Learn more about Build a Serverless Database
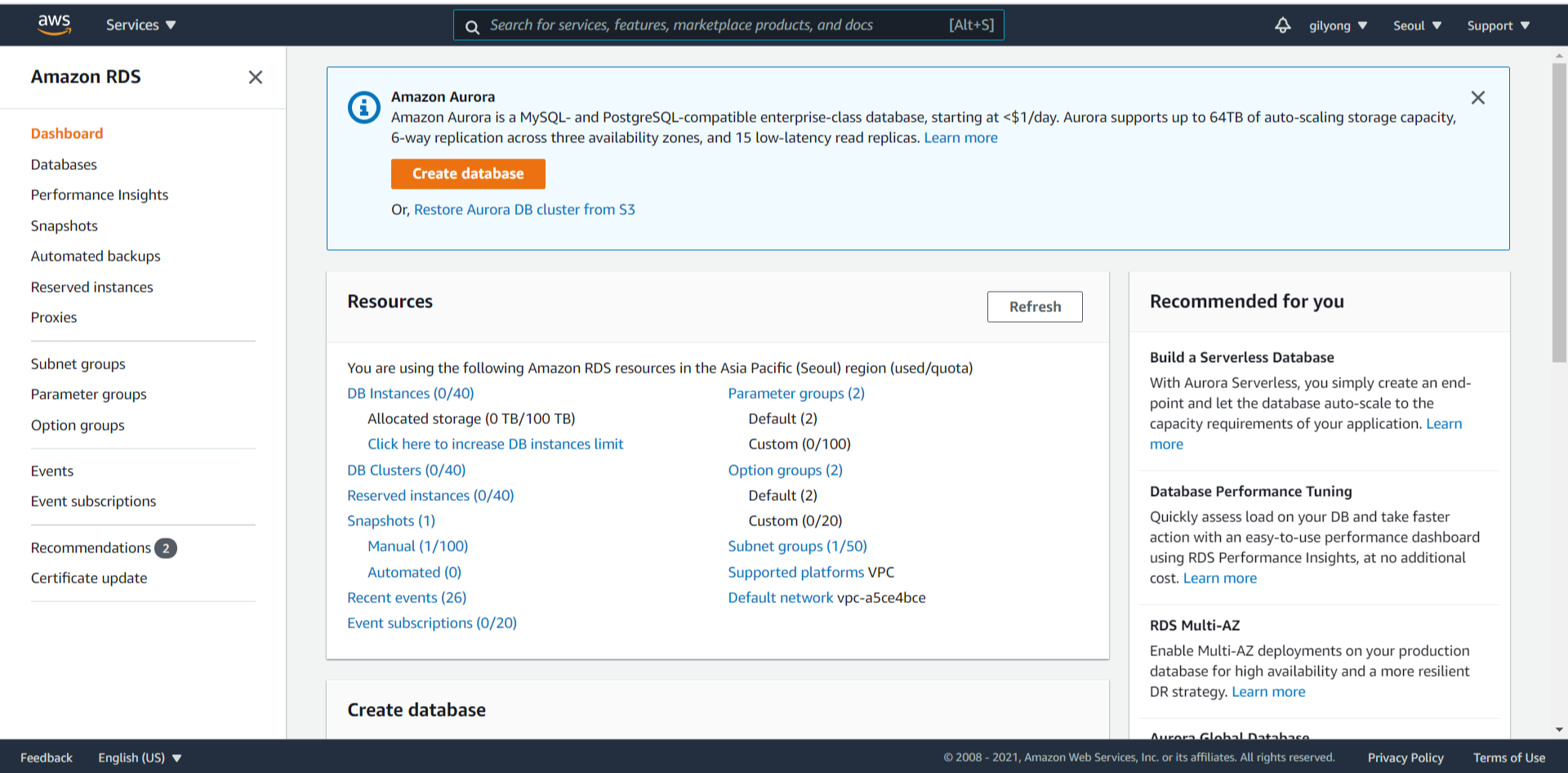The image size is (1568, 773). click(1444, 423)
